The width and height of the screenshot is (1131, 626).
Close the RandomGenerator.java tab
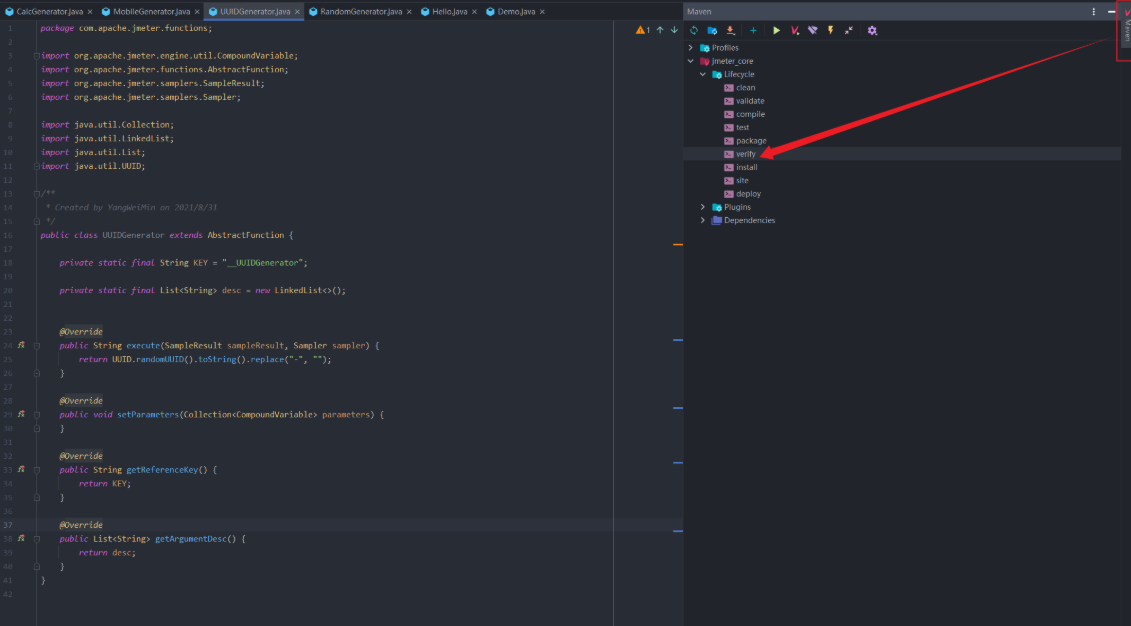coord(409,12)
